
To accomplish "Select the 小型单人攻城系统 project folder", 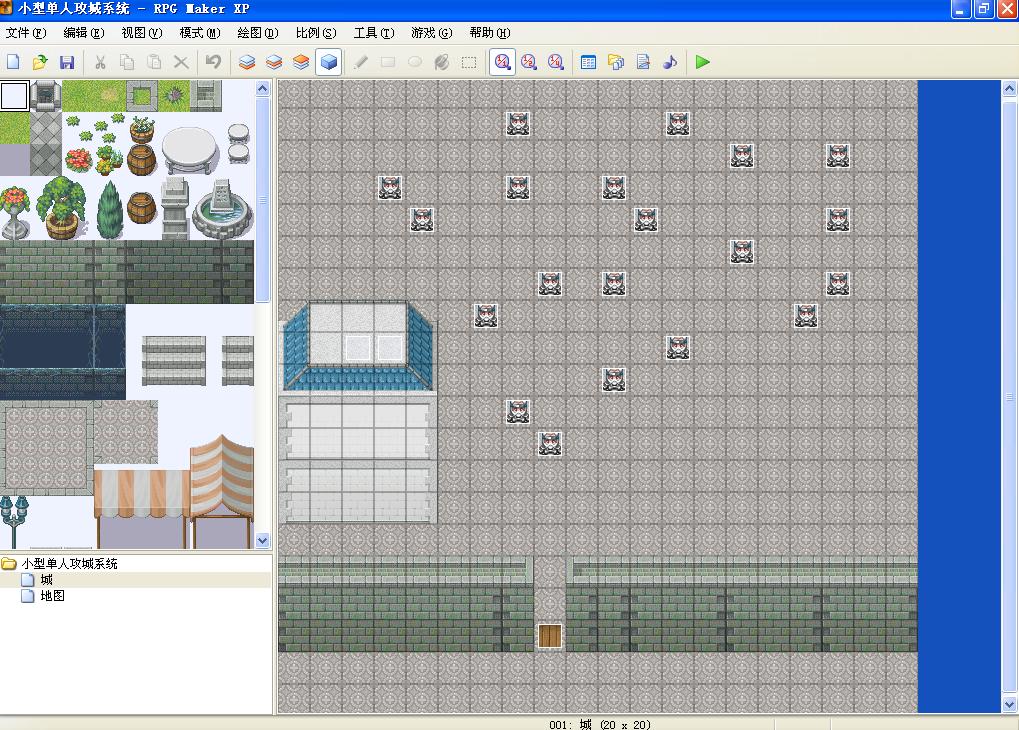I will click(x=70, y=564).
